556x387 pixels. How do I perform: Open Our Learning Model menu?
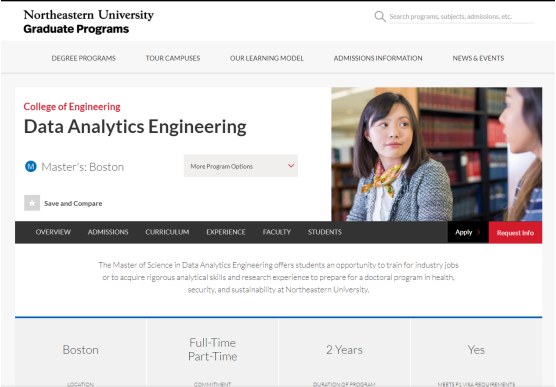point(267,58)
